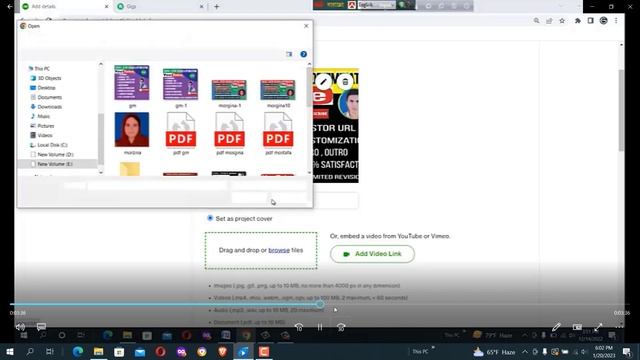The image size is (640, 360).
Task: Open Windows Start menu on taskbar
Action: pyautogui.click(x=10, y=351)
